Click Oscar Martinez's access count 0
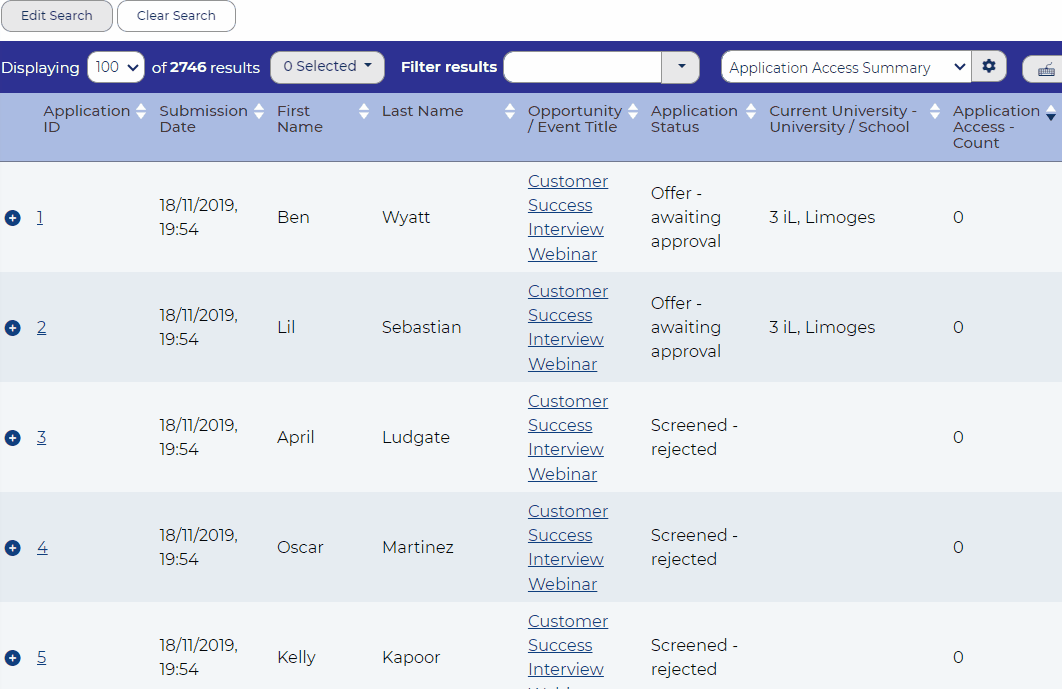The height and width of the screenshot is (689, 1062). coord(958,547)
